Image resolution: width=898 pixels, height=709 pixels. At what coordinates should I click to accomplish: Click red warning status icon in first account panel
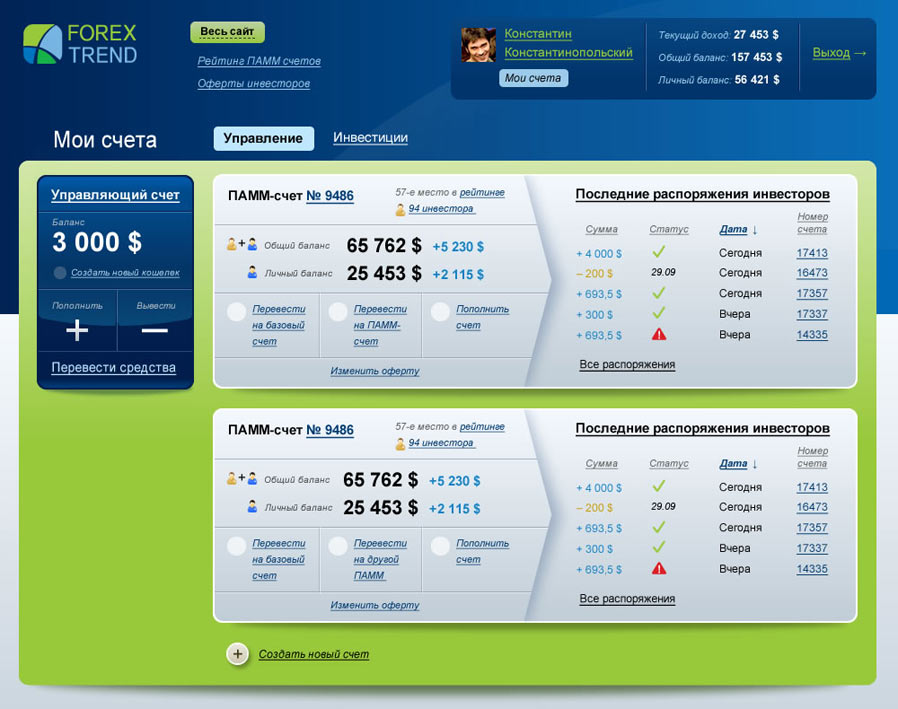[x=658, y=335]
